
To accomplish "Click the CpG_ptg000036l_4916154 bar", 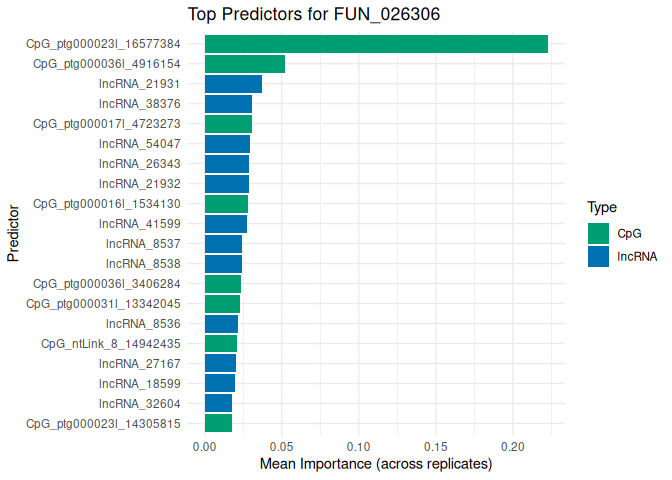I will point(245,64).
